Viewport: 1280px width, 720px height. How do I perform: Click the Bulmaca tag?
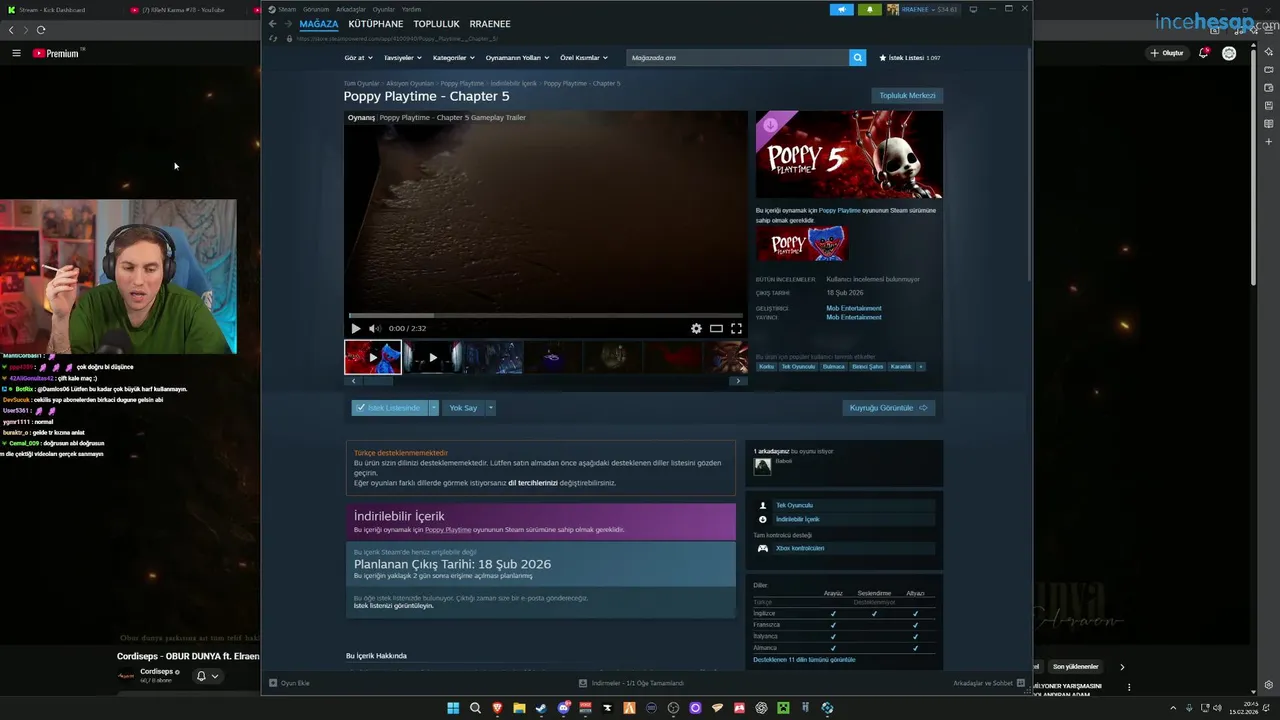point(833,367)
